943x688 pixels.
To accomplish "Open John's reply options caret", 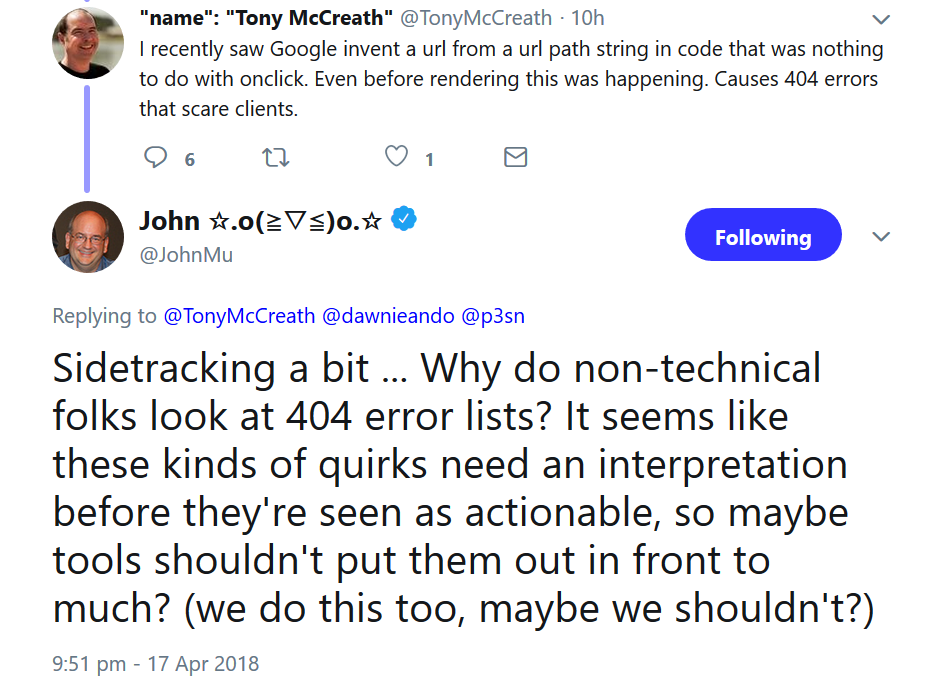I will coord(881,237).
